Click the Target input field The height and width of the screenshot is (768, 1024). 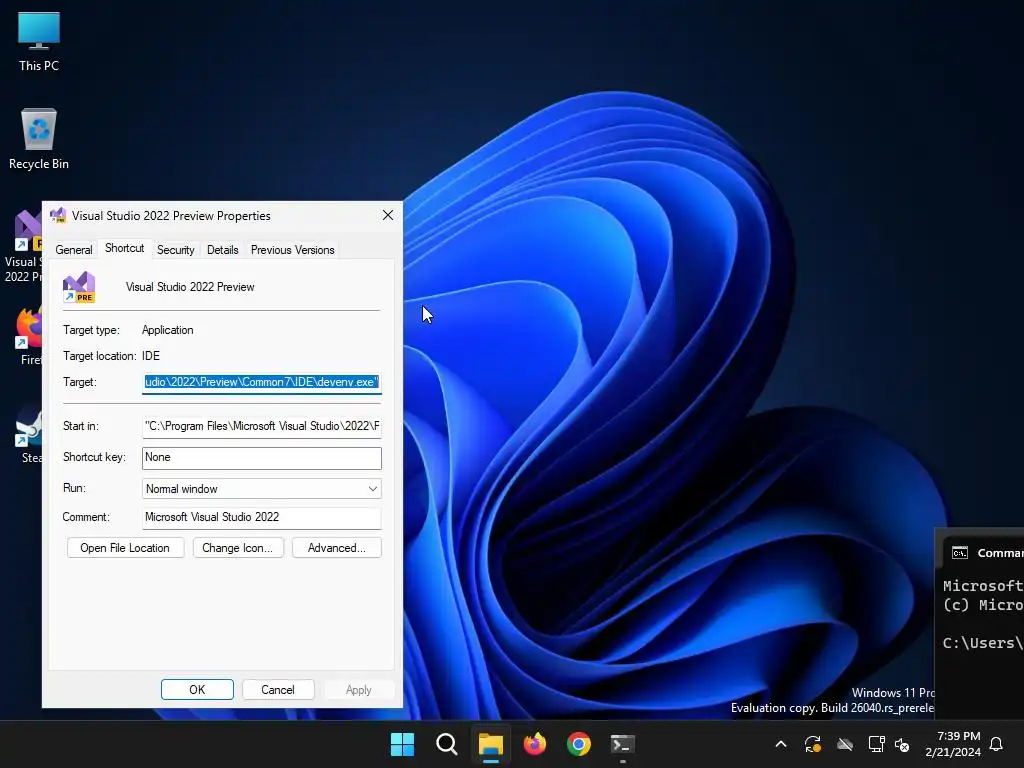261,382
